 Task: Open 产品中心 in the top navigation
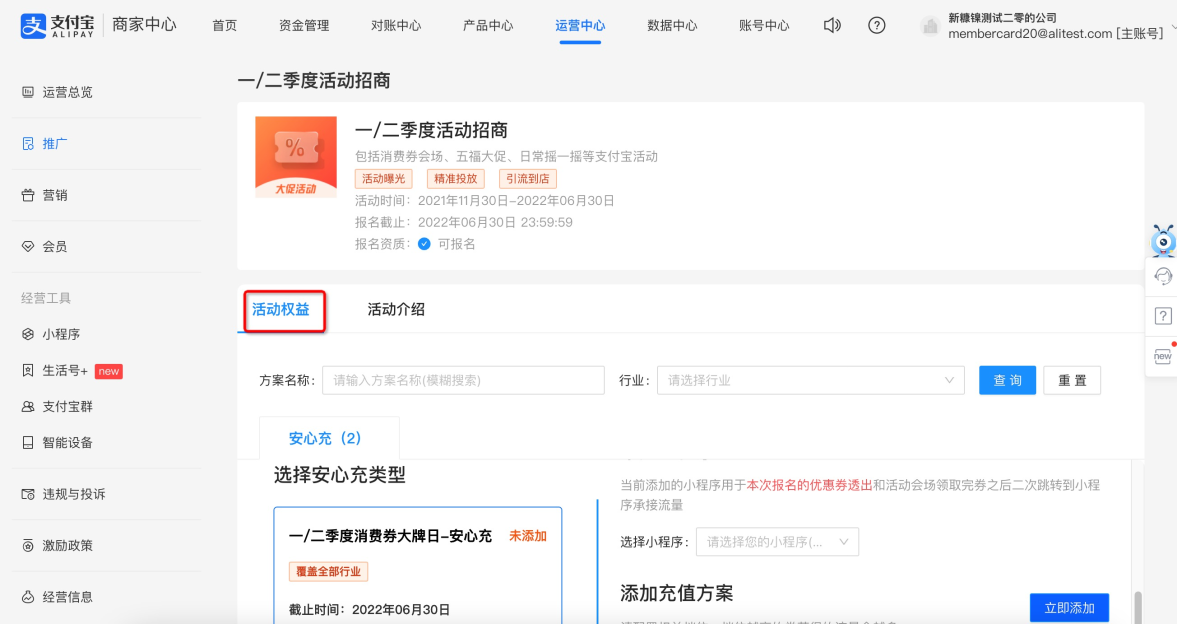click(488, 26)
